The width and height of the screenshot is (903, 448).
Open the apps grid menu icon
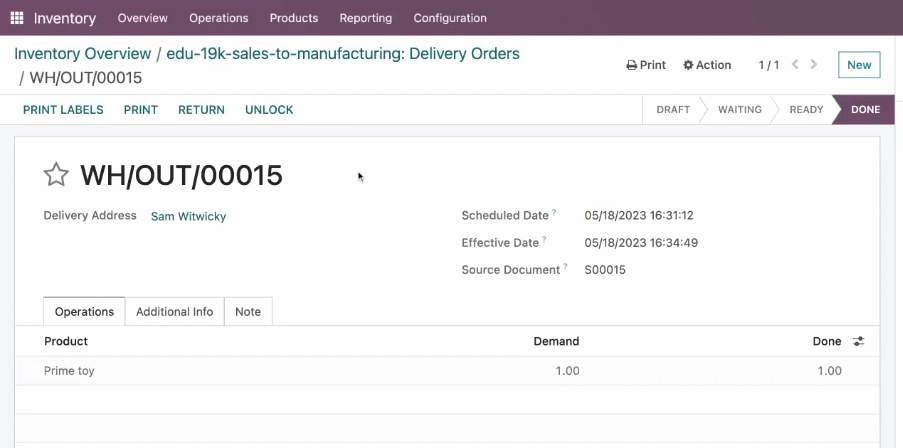[x=17, y=18]
